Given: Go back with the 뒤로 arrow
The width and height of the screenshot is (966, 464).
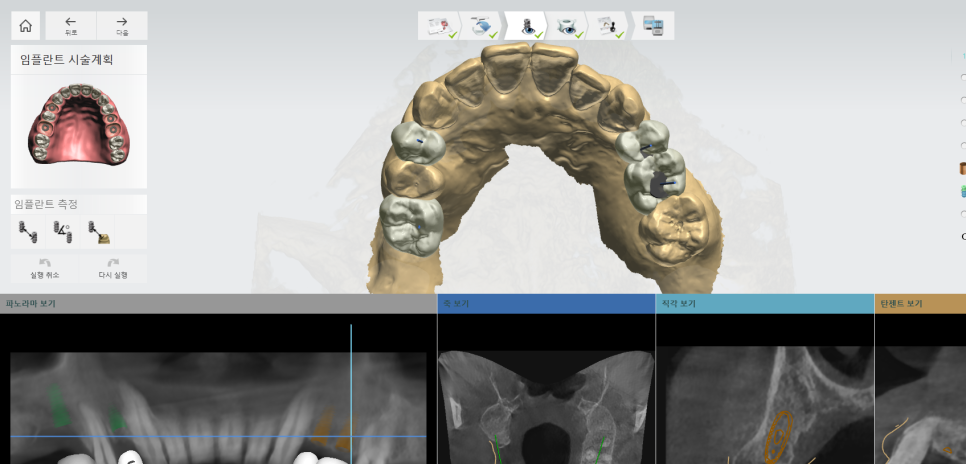Looking at the screenshot, I should click(70, 26).
